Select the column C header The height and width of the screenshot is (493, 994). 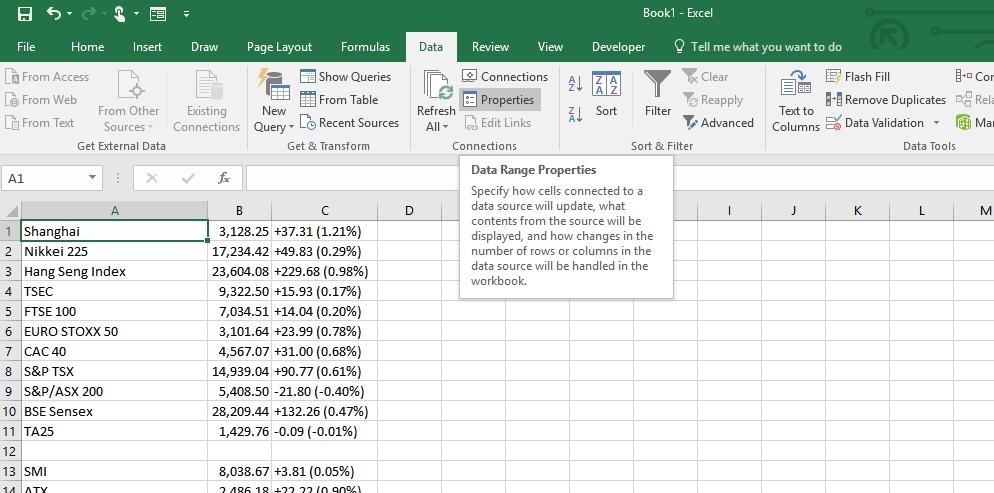[324, 211]
